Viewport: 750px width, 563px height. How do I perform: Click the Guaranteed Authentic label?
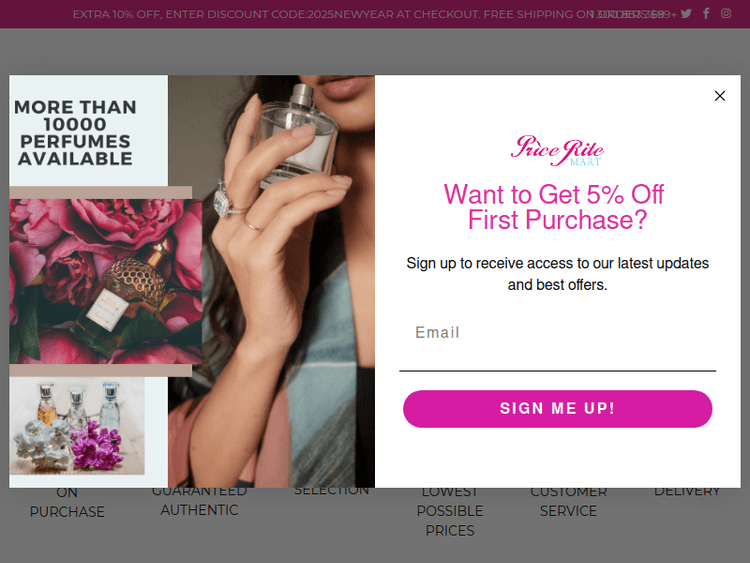199,501
